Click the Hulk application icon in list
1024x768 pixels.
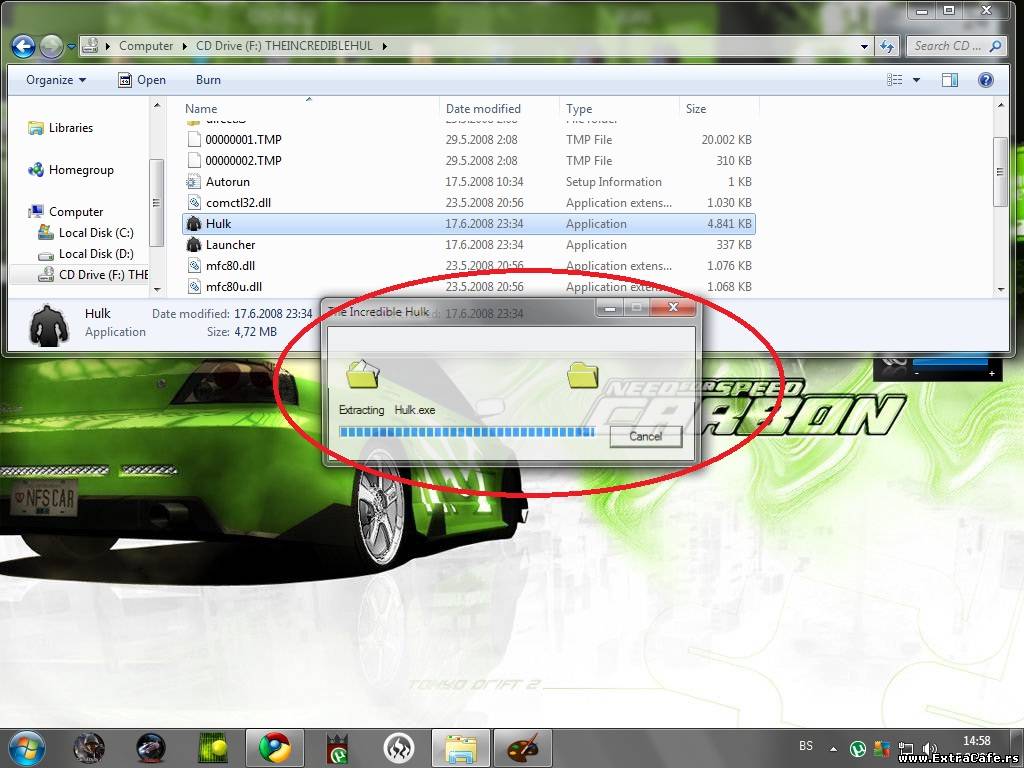193,223
